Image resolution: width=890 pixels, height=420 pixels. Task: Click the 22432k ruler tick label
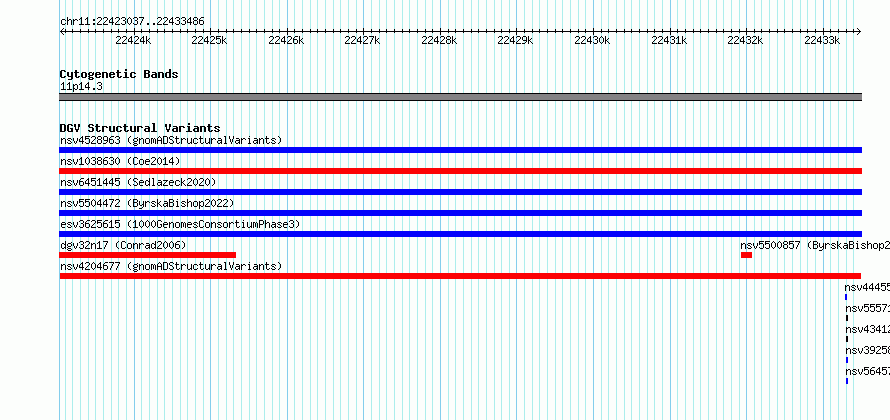[745, 40]
